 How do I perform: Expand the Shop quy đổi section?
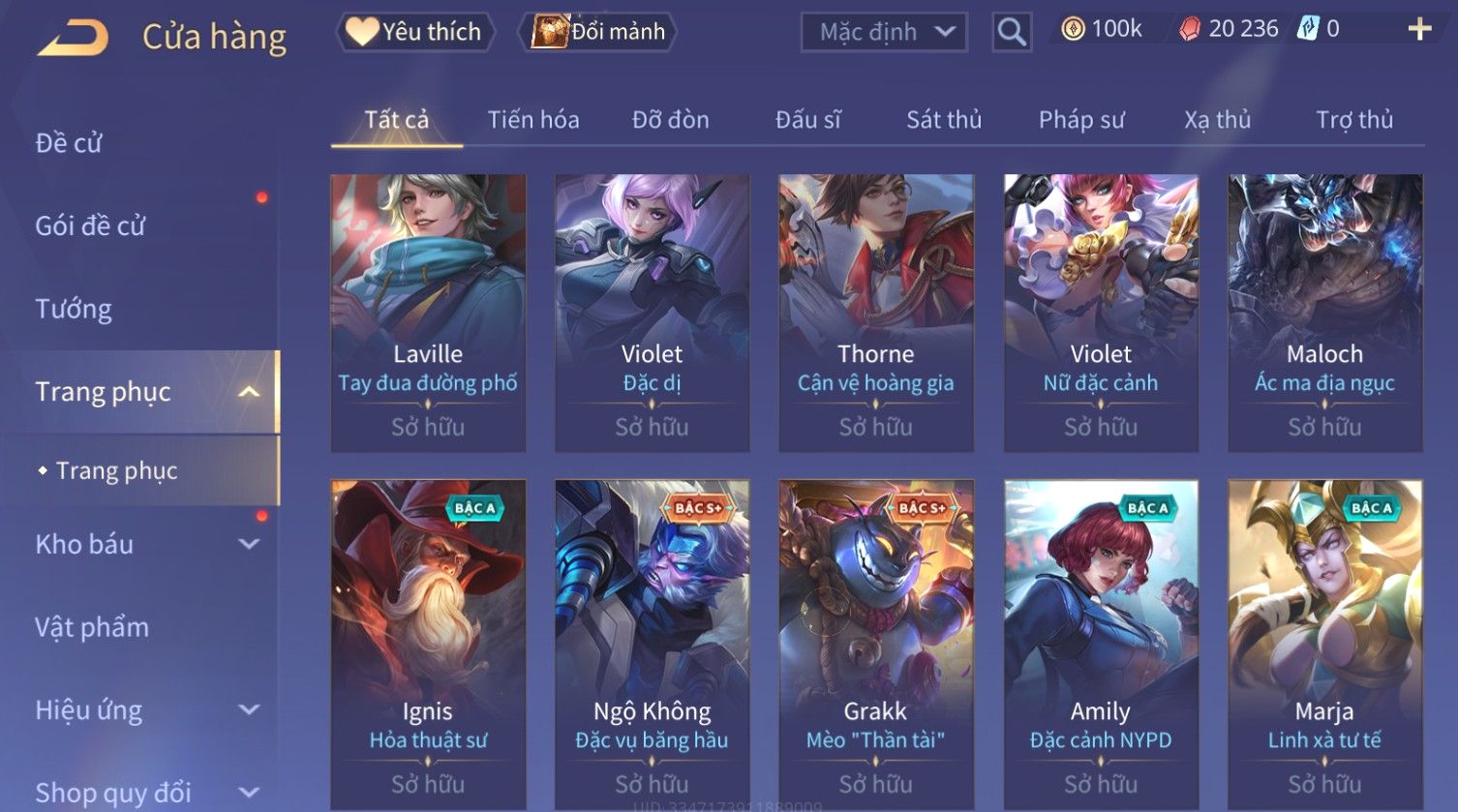point(249,793)
